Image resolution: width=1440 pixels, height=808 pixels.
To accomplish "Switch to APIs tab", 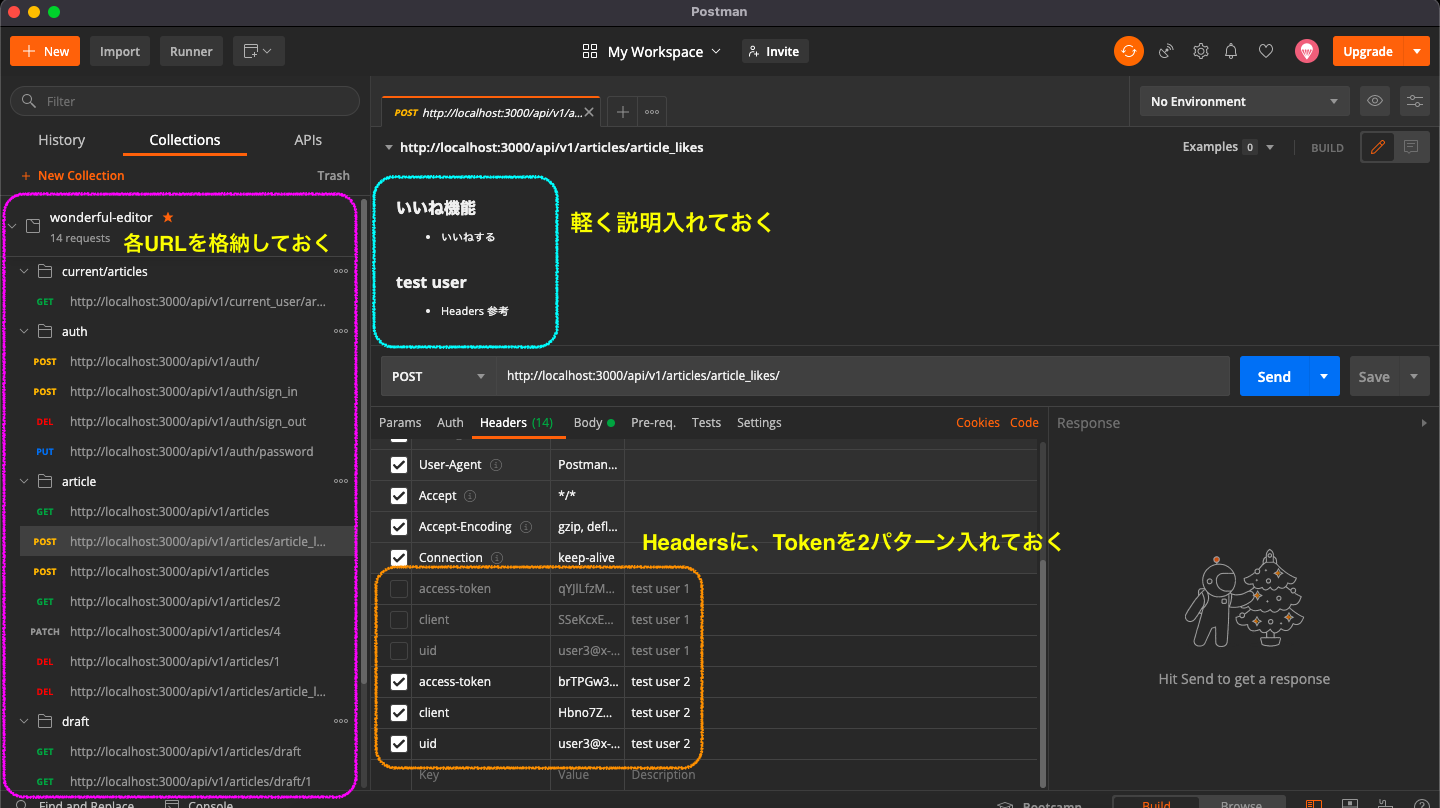I will point(308,140).
